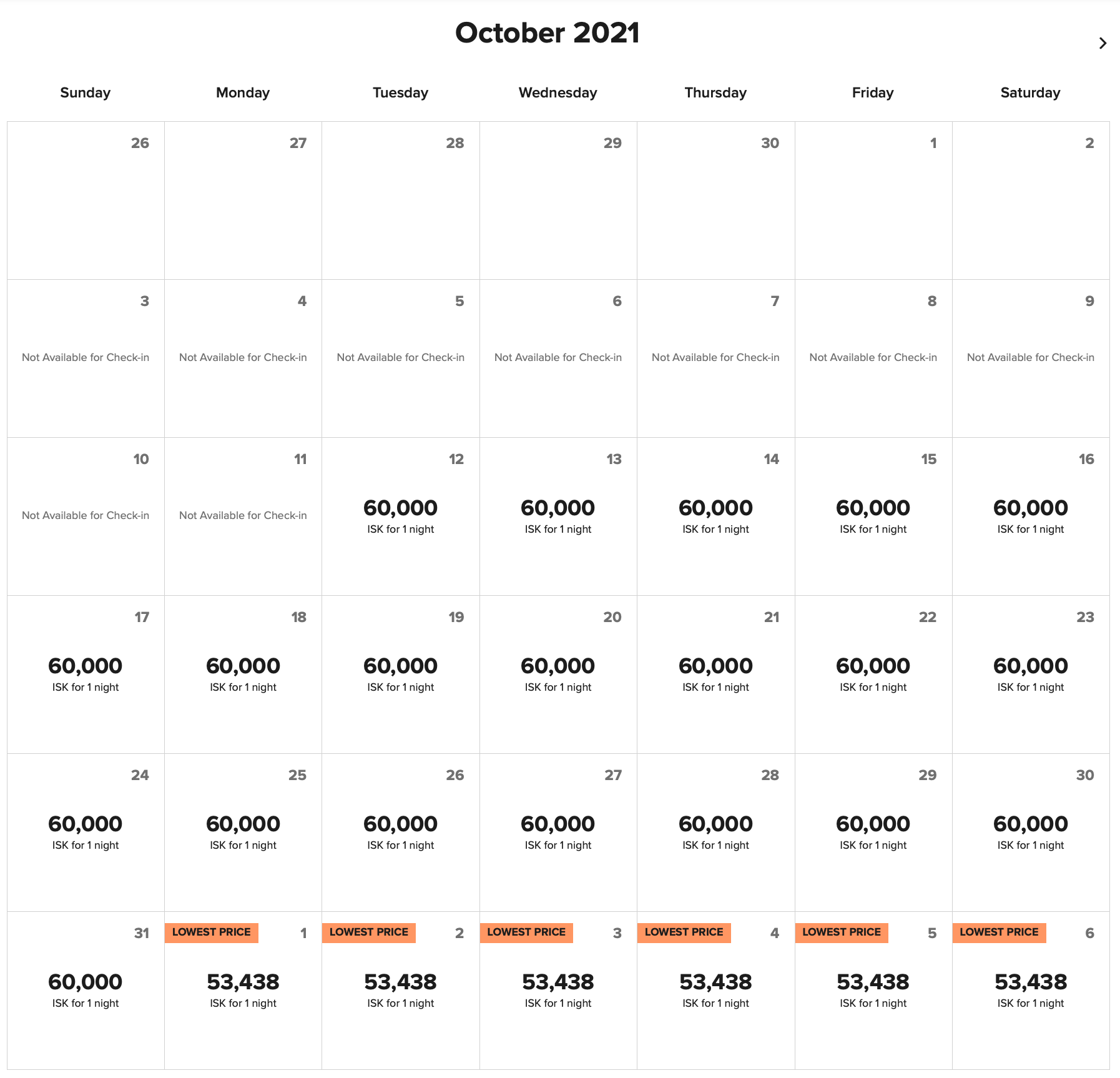Click the LOWEST PRICE badge on November 2
The image size is (1120, 1078).
coord(369,932)
